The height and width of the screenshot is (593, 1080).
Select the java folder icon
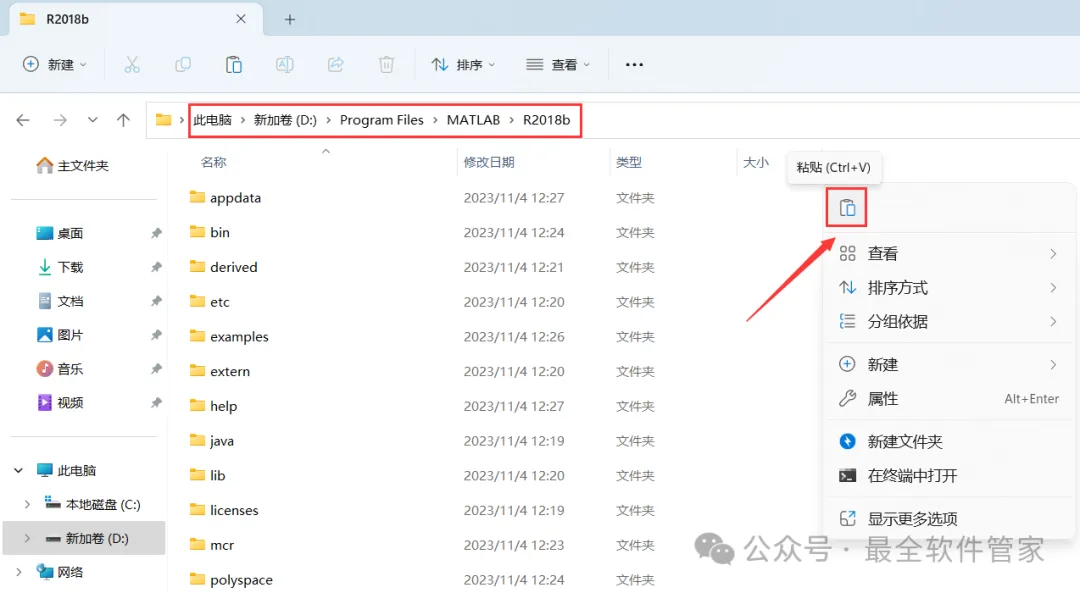point(198,439)
